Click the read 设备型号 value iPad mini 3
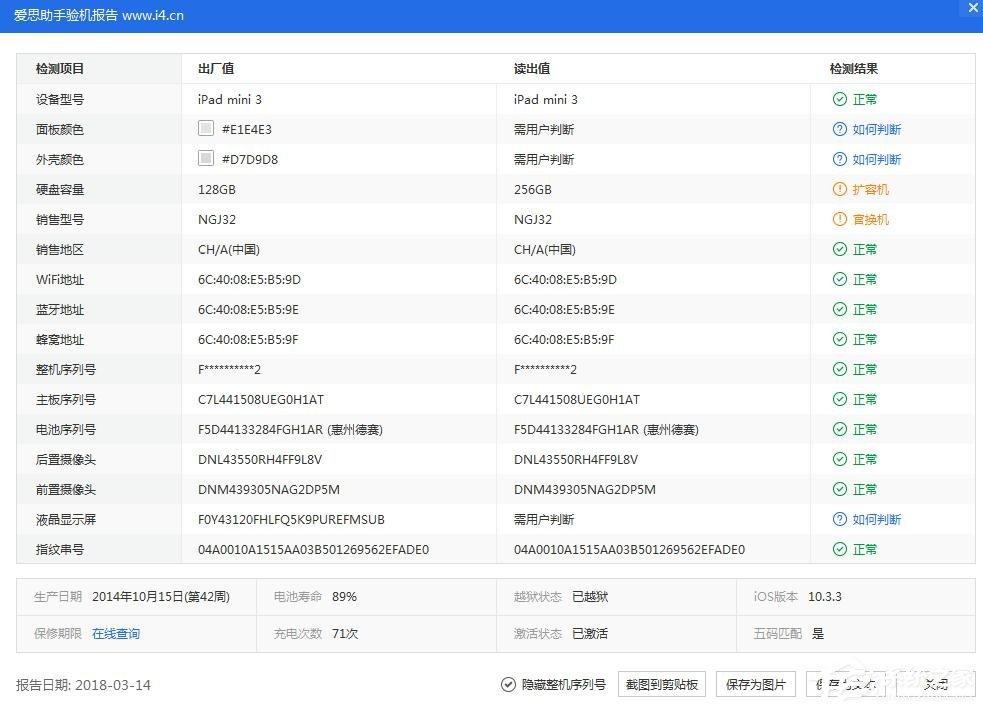Image resolution: width=983 pixels, height=710 pixels. (x=545, y=99)
